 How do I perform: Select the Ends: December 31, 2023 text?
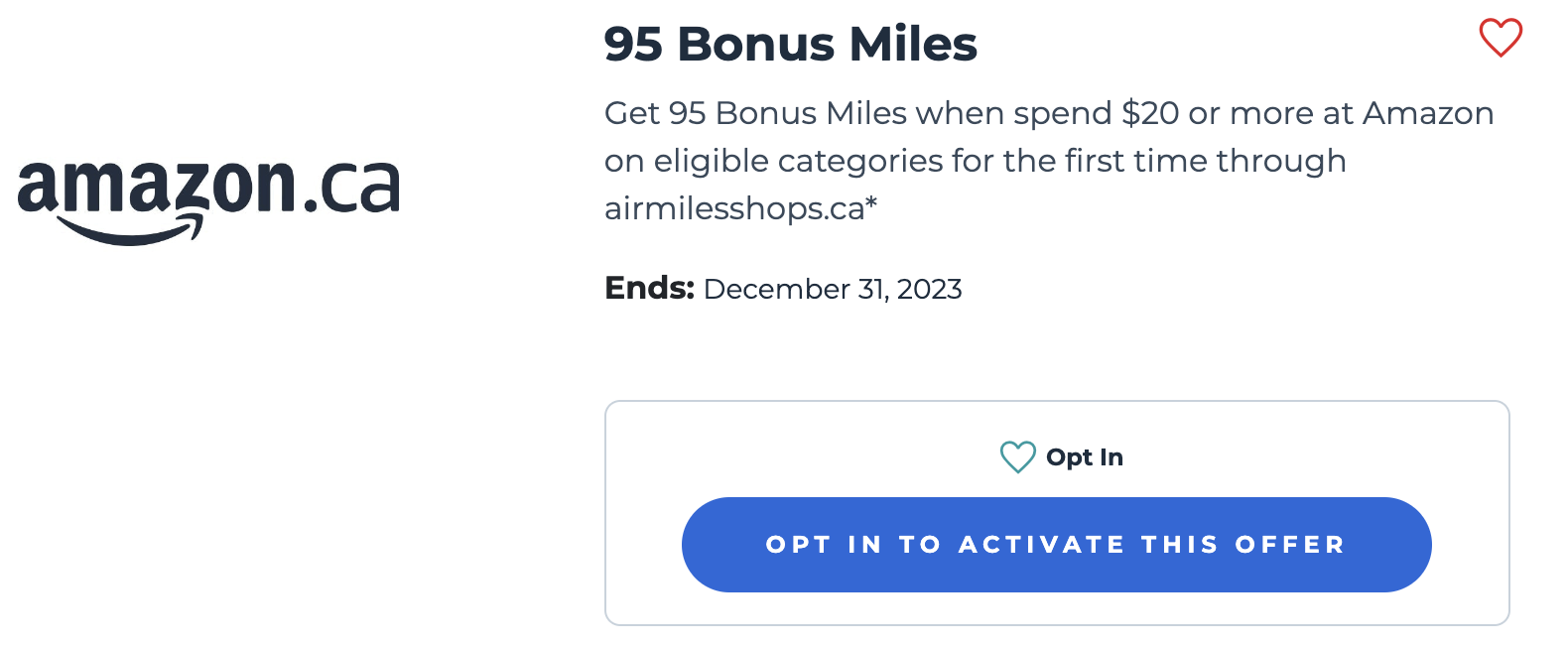(x=783, y=289)
